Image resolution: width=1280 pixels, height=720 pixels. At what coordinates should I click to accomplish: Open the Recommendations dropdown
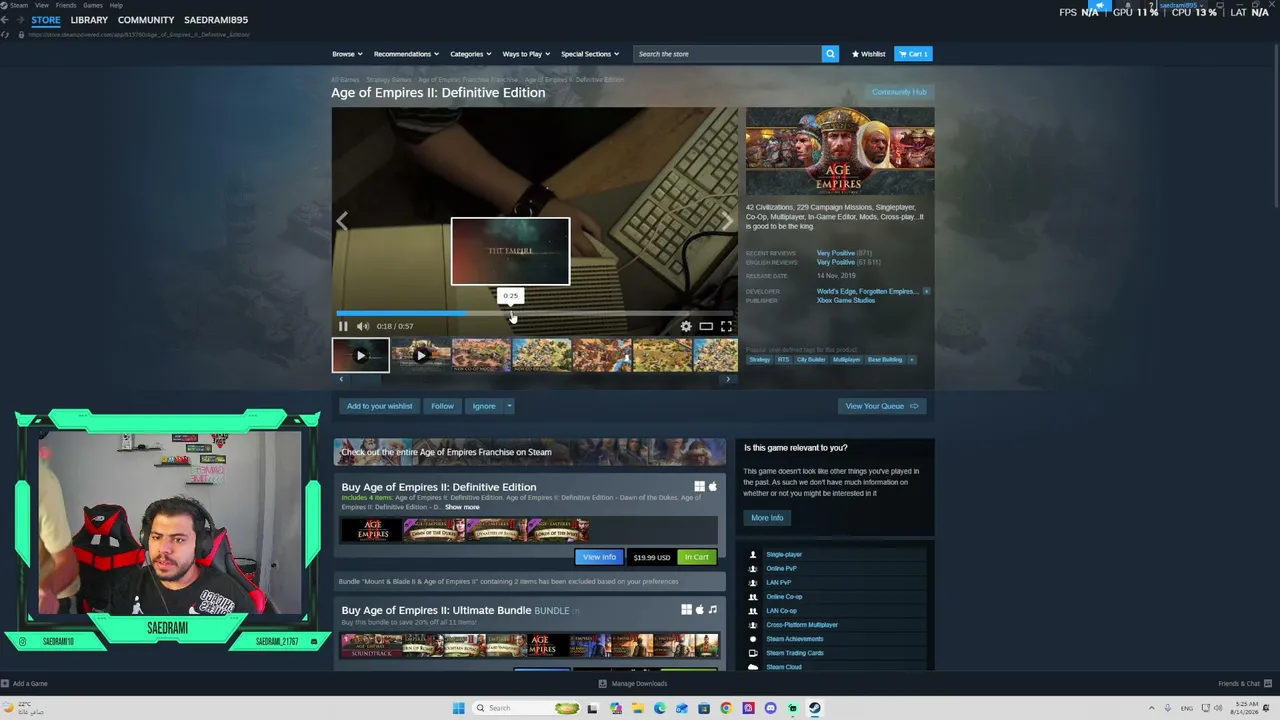[x=406, y=54]
